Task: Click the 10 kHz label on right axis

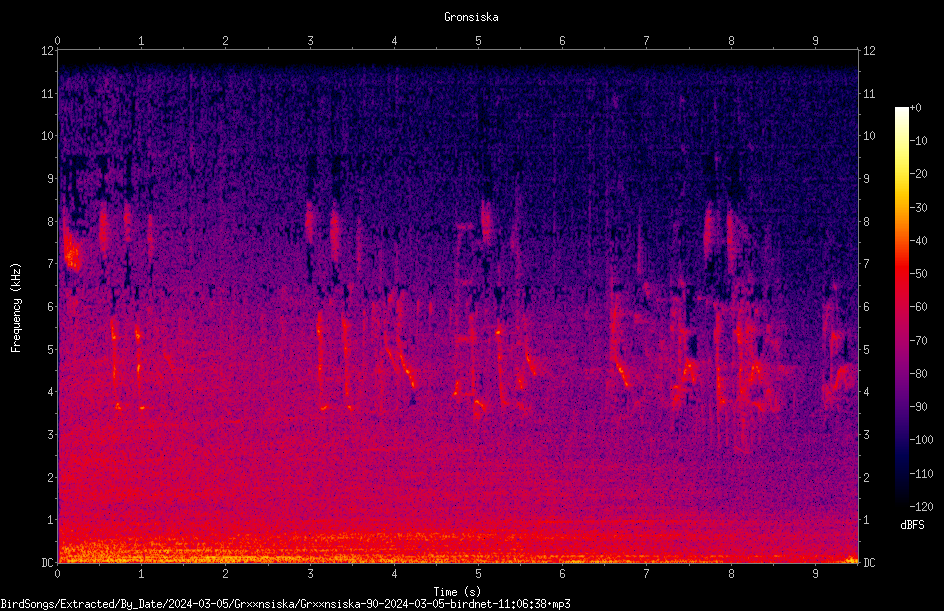Action: [869, 135]
